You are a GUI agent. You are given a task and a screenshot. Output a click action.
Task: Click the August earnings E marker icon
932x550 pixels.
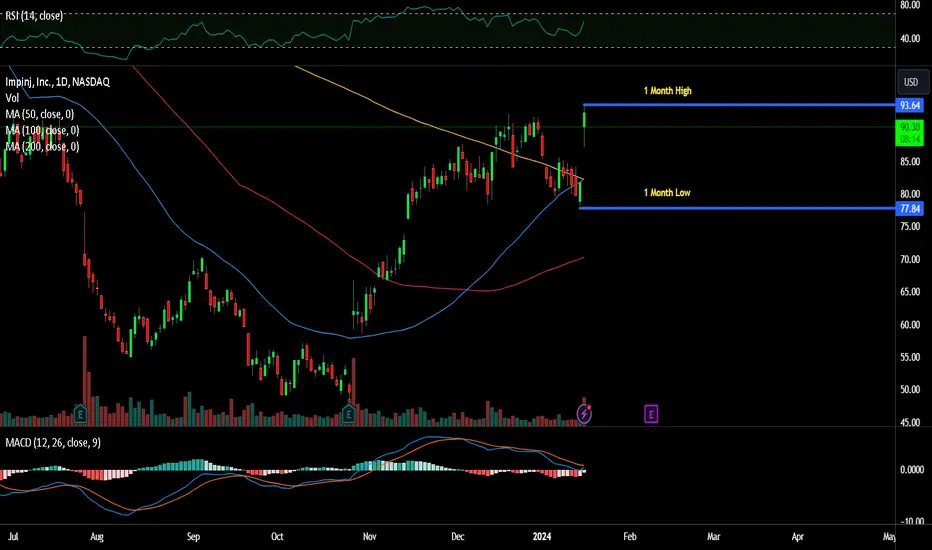[80, 414]
